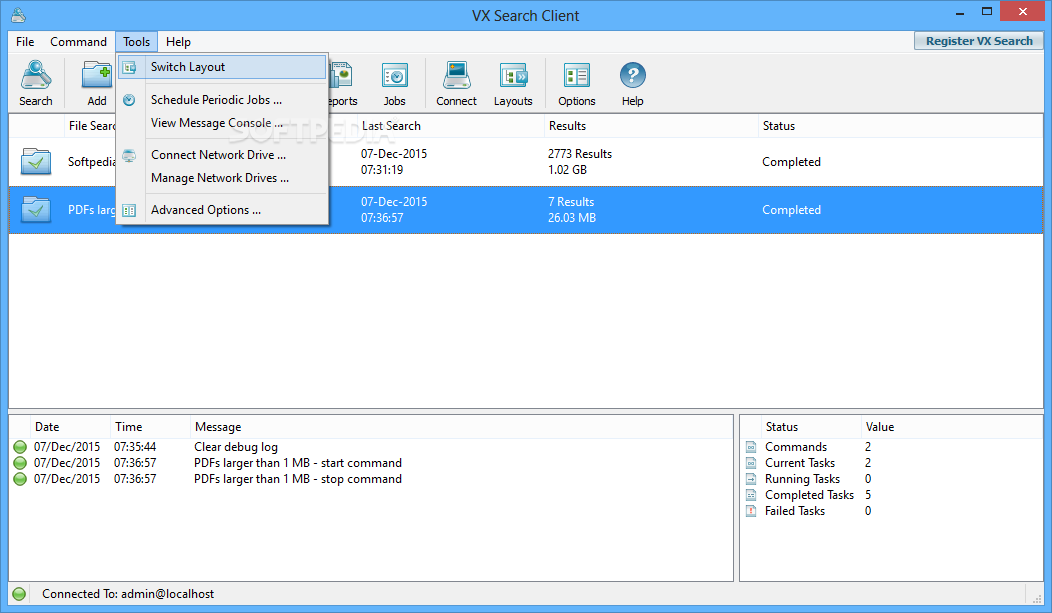This screenshot has height=613, width=1052.
Task: Select 'PDFs larger than 1 MB - start command'
Action: [298, 463]
